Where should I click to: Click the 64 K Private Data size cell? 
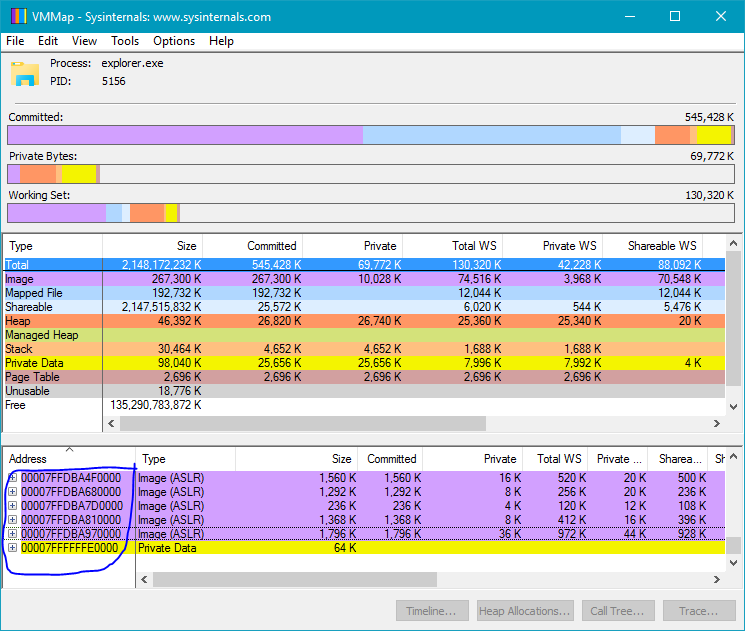[345, 548]
